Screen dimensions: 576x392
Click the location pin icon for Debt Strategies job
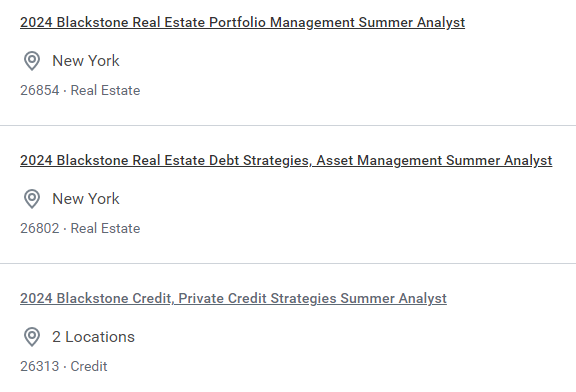32,199
